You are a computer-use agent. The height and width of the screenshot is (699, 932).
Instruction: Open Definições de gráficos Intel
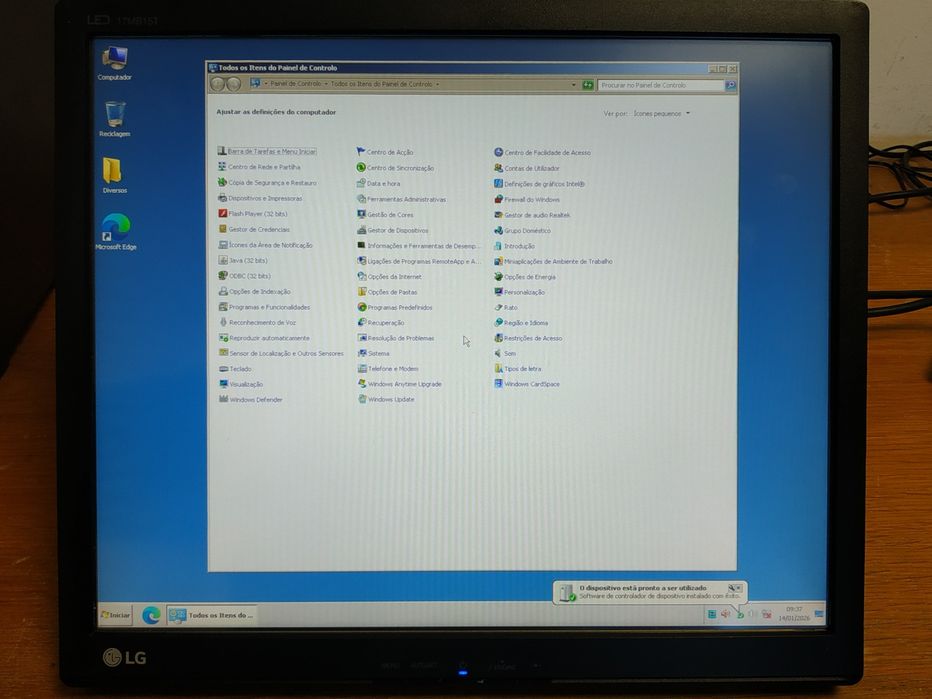coord(540,184)
